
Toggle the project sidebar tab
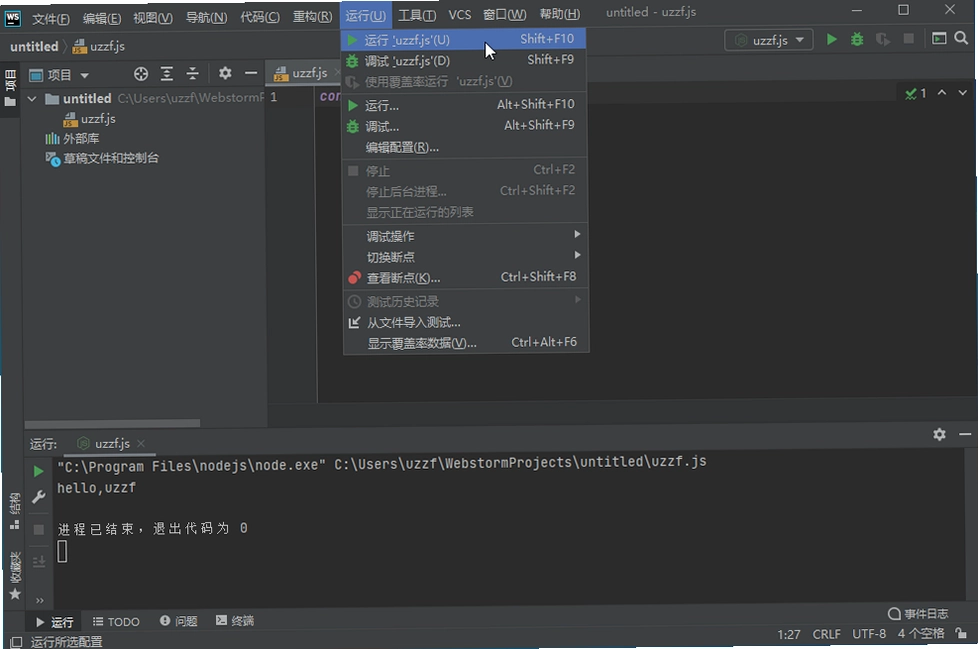coord(11,88)
